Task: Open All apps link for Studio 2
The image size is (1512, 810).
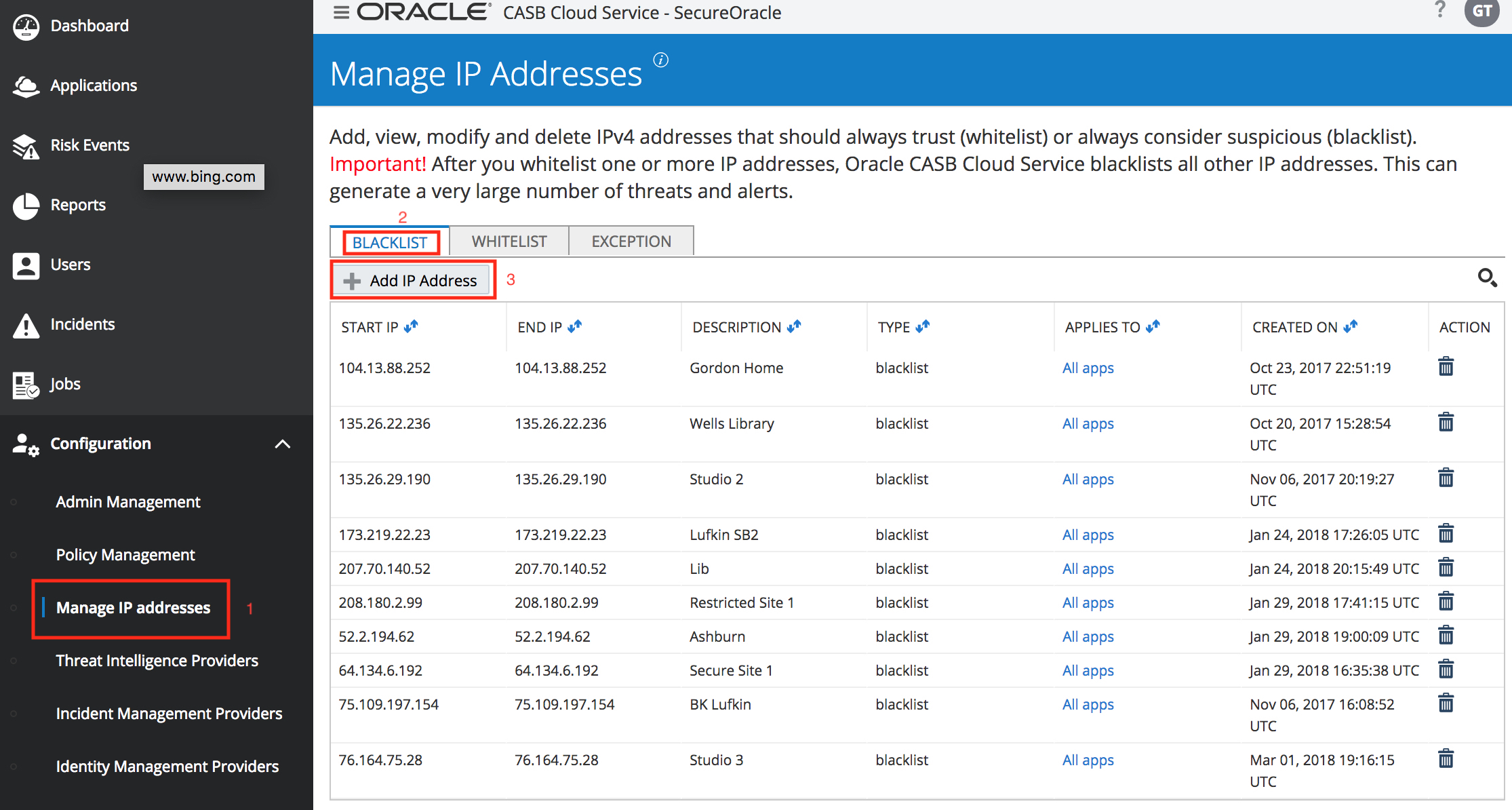Action: pos(1088,480)
